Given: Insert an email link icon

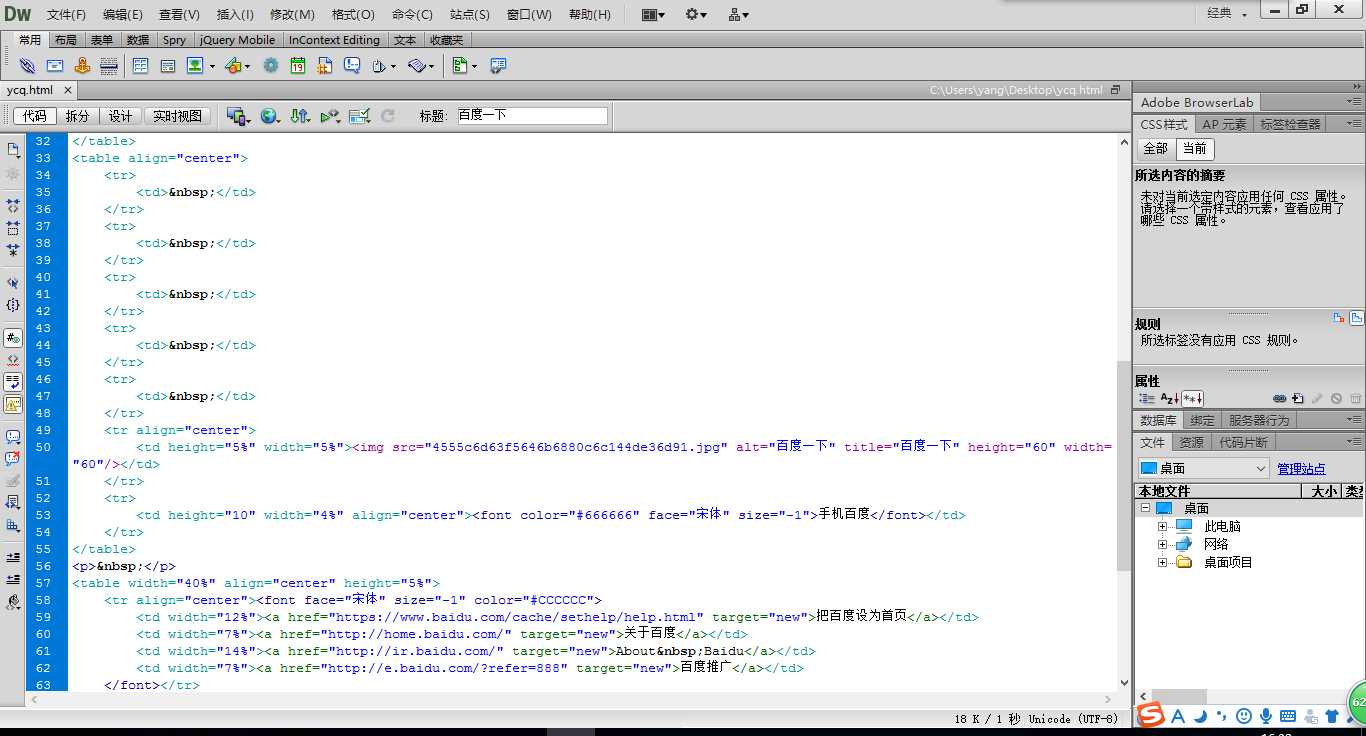Looking at the screenshot, I should (x=55, y=66).
